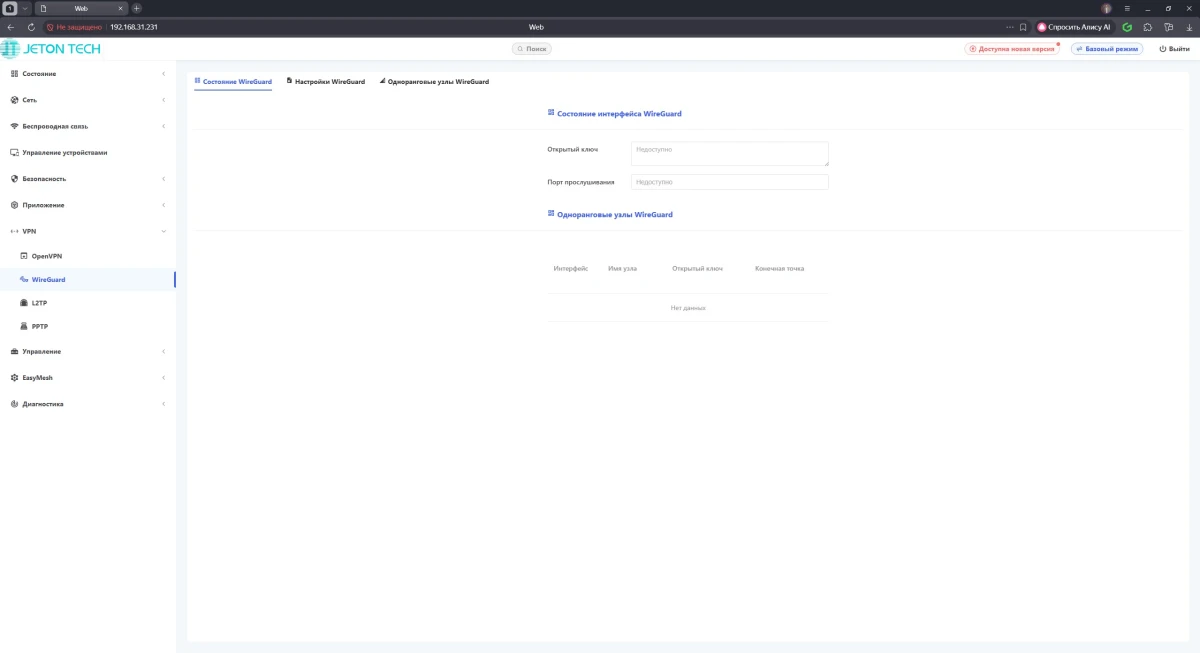Expand the Состояние section chevron
This screenshot has height=653, width=1200.
[x=163, y=74]
